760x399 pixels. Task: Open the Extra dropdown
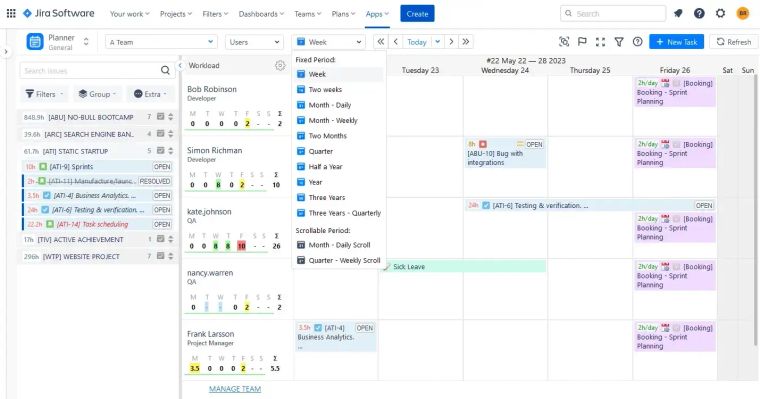pos(150,94)
